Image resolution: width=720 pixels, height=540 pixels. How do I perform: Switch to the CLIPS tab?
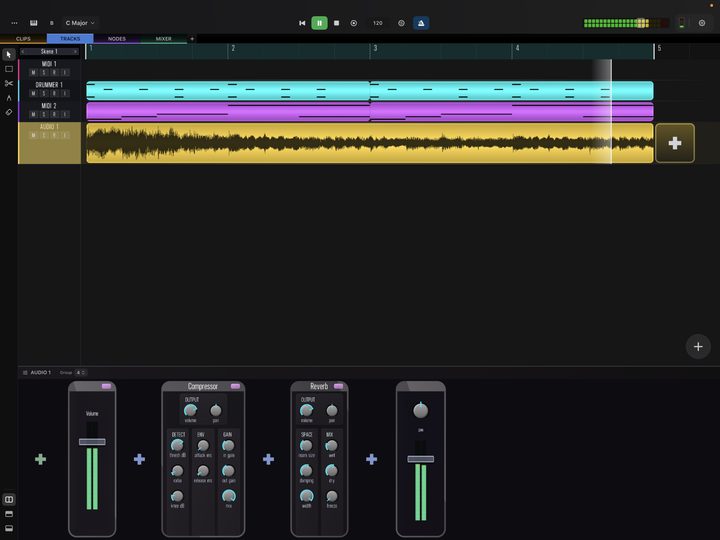click(23, 39)
